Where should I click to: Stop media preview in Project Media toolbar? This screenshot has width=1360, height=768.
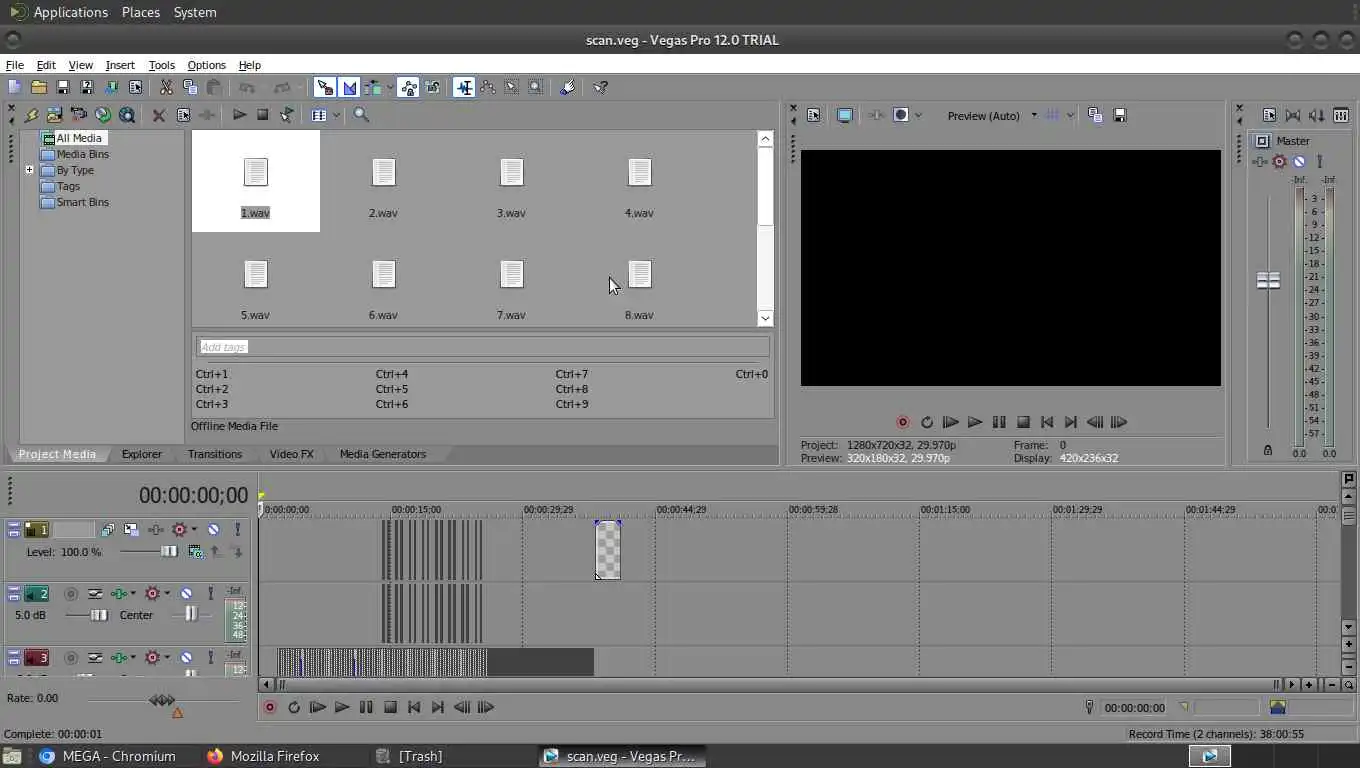coord(262,115)
